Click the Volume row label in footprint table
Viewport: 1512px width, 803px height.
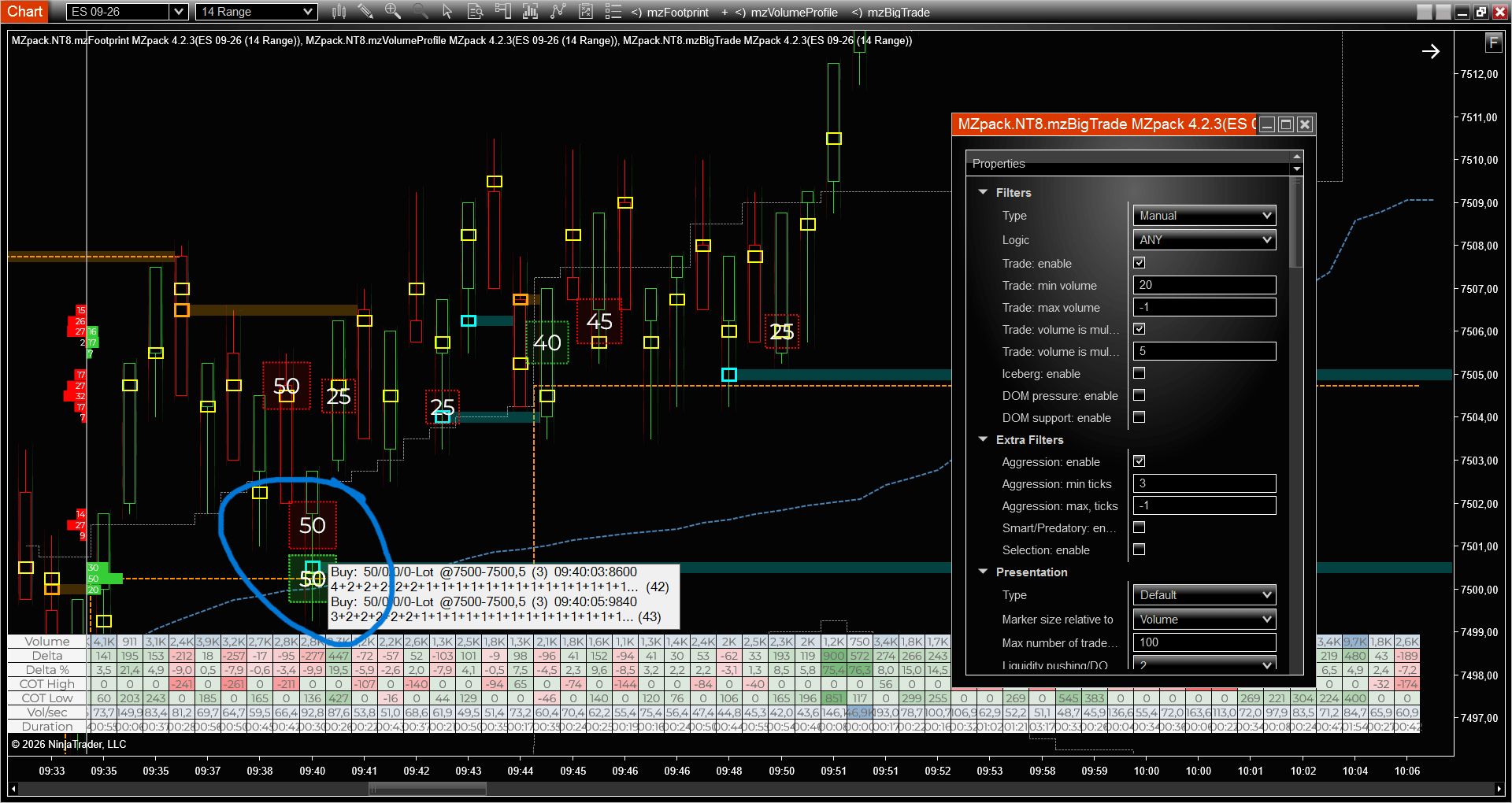[x=47, y=642]
